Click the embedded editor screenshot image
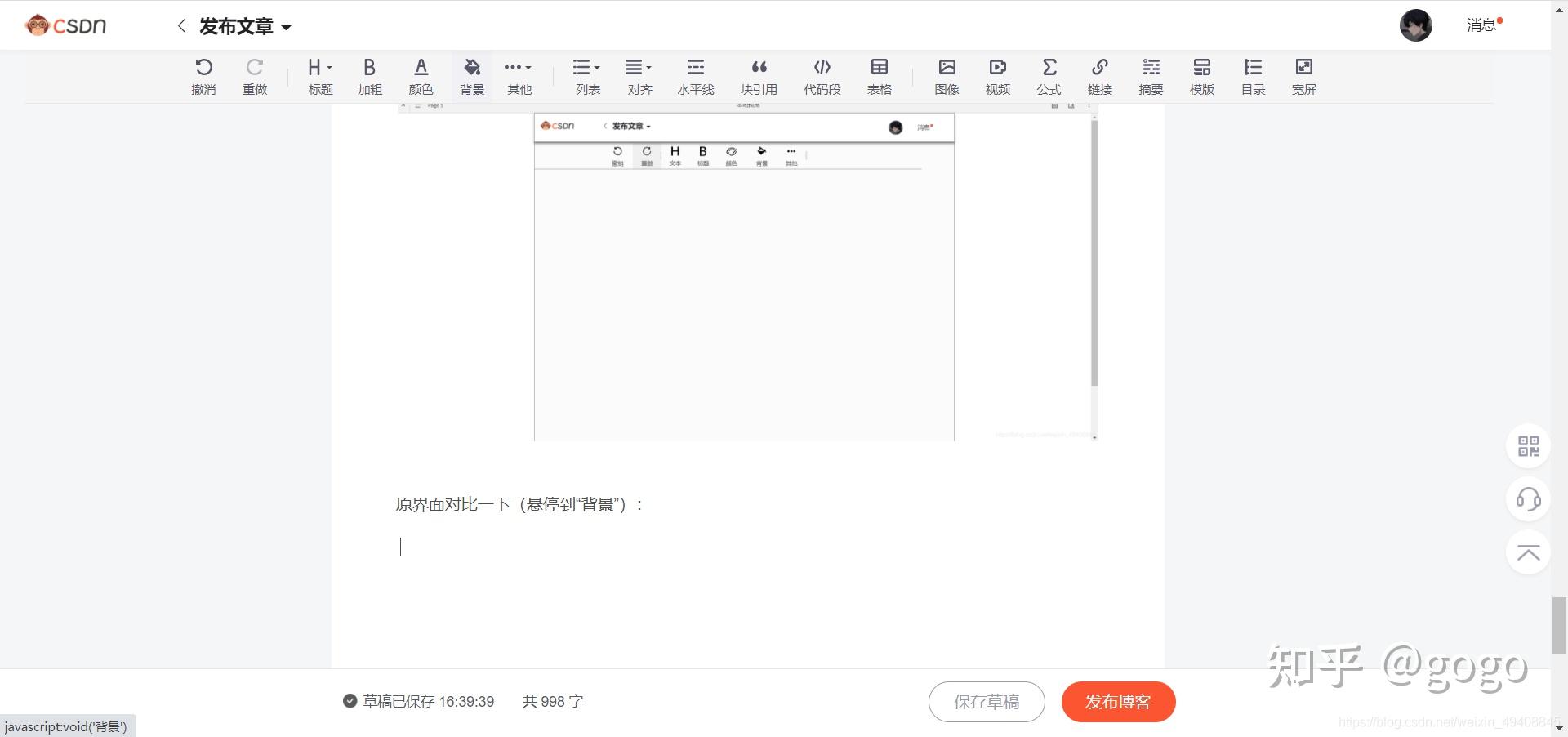The width and height of the screenshot is (1568, 737). point(748,272)
